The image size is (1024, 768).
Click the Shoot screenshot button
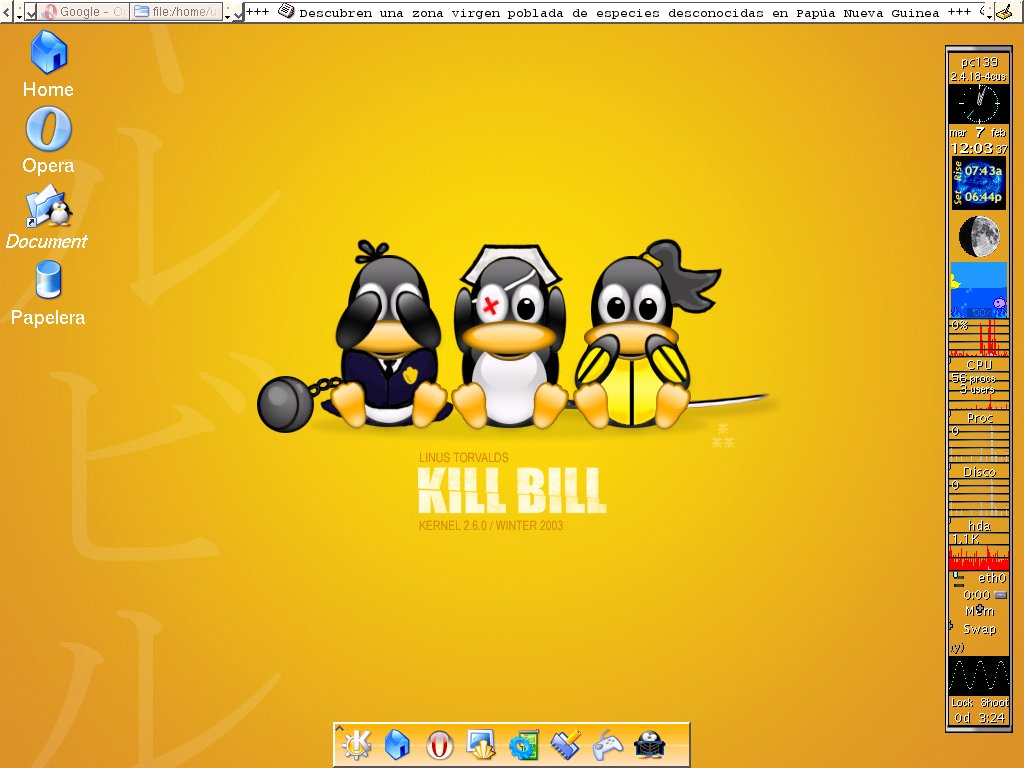coord(994,703)
